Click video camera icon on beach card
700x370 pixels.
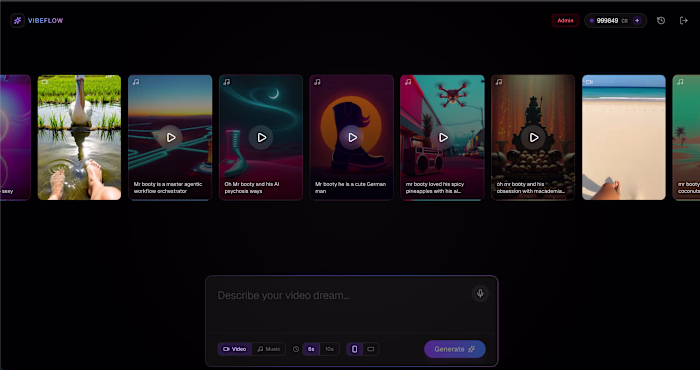589,82
